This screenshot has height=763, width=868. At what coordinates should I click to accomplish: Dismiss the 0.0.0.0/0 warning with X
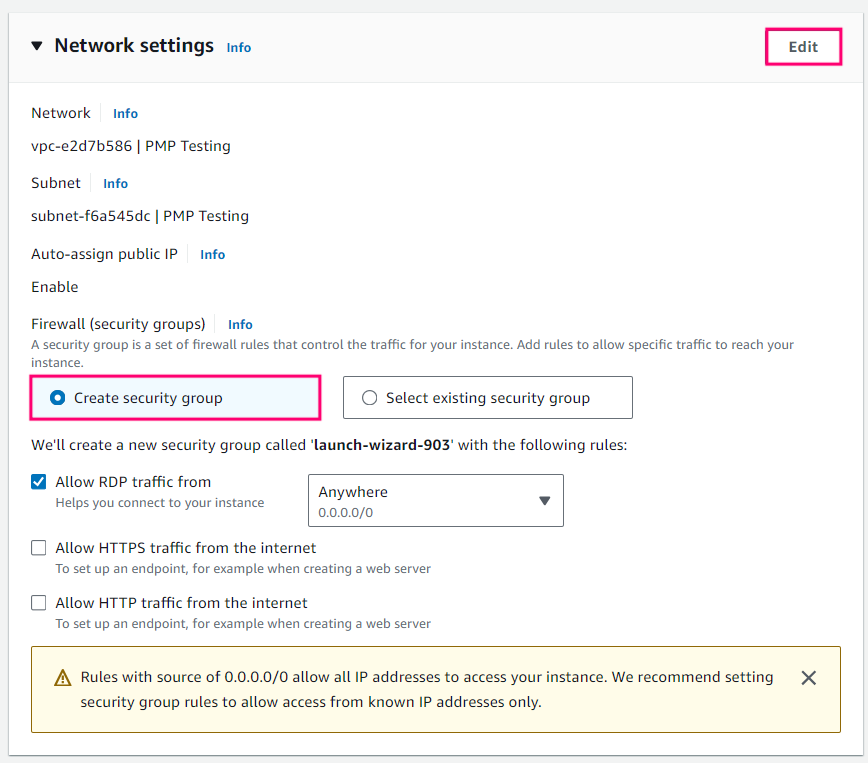(809, 678)
